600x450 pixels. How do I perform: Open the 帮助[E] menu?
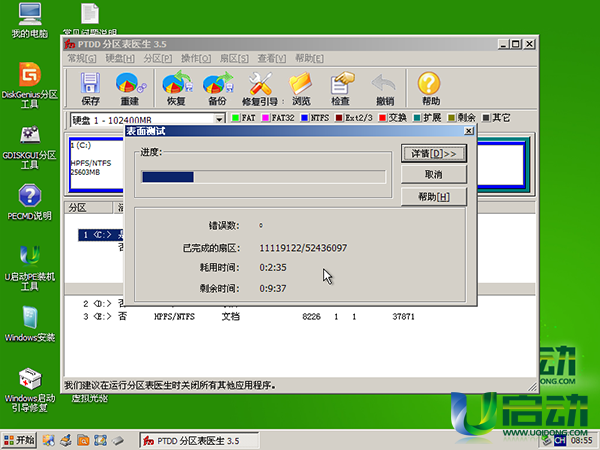309,59
